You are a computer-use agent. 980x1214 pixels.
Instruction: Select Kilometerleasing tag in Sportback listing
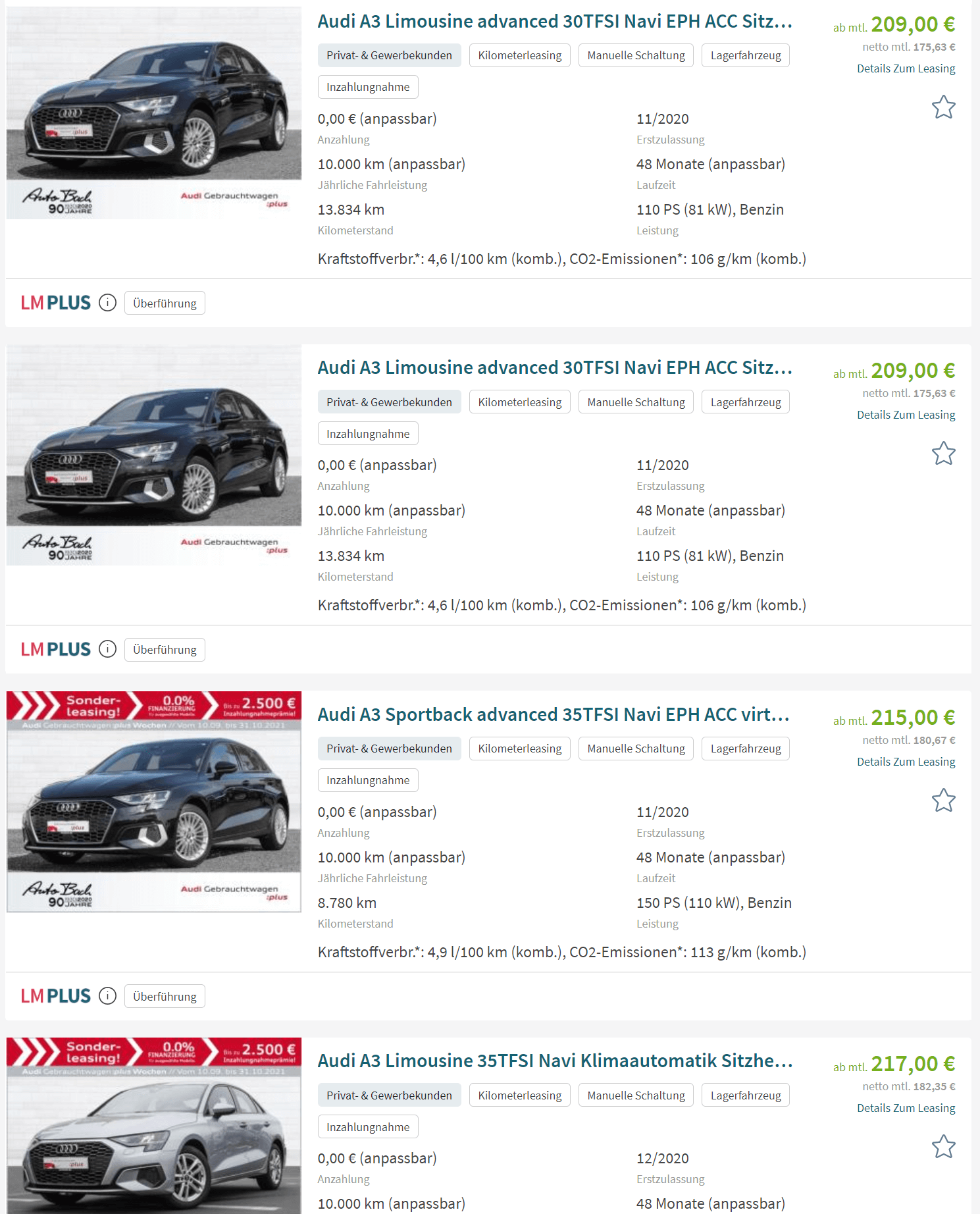click(x=520, y=749)
